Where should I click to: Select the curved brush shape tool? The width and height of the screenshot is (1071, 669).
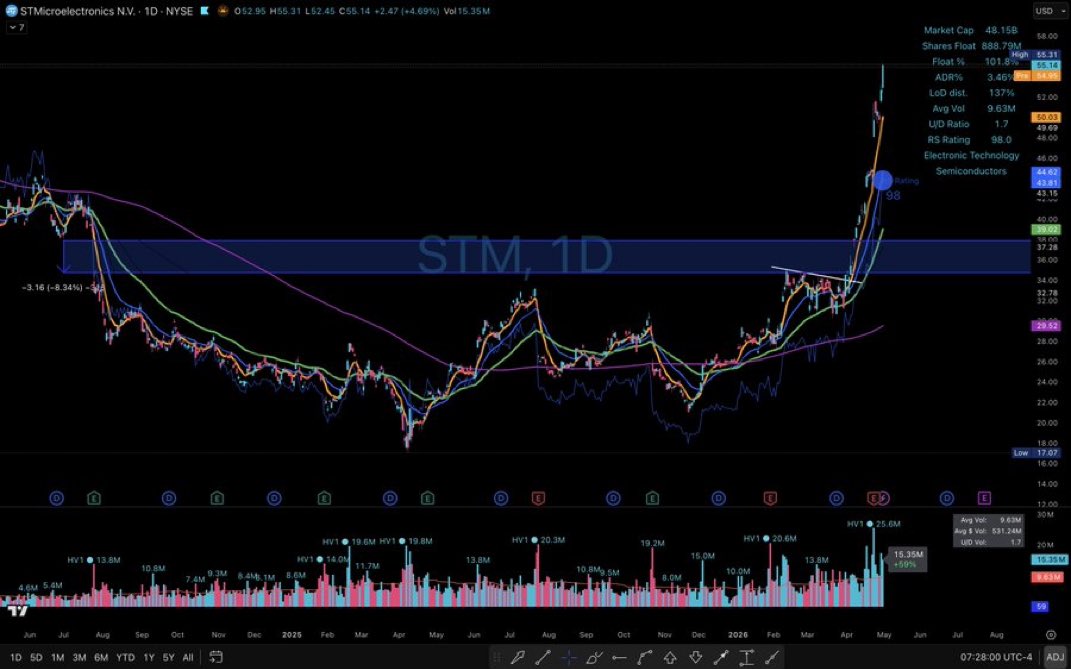594,657
